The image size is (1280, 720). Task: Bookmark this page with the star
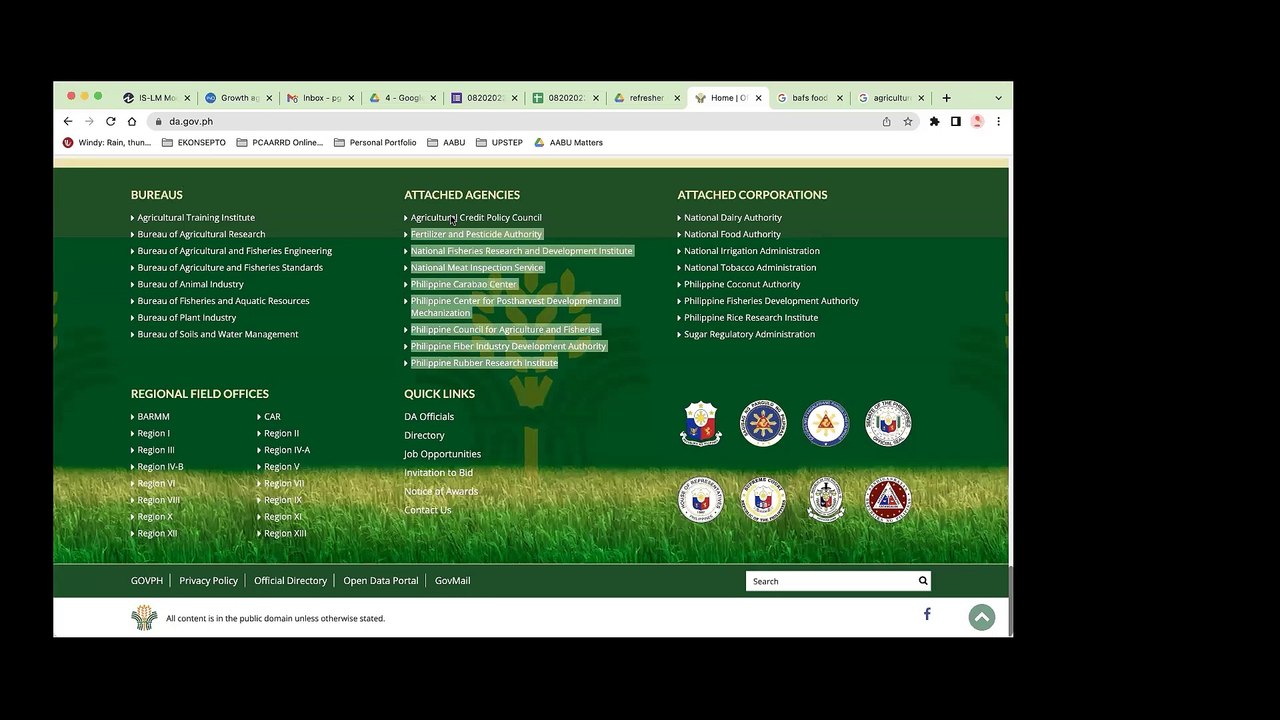(x=908, y=121)
